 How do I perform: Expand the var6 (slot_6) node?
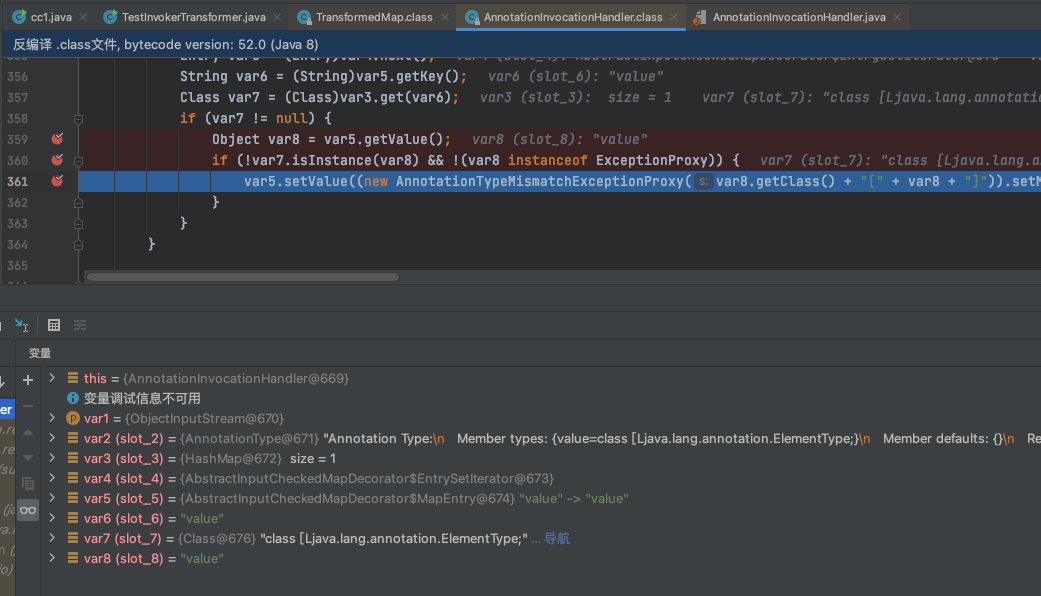pyautogui.click(x=52, y=518)
